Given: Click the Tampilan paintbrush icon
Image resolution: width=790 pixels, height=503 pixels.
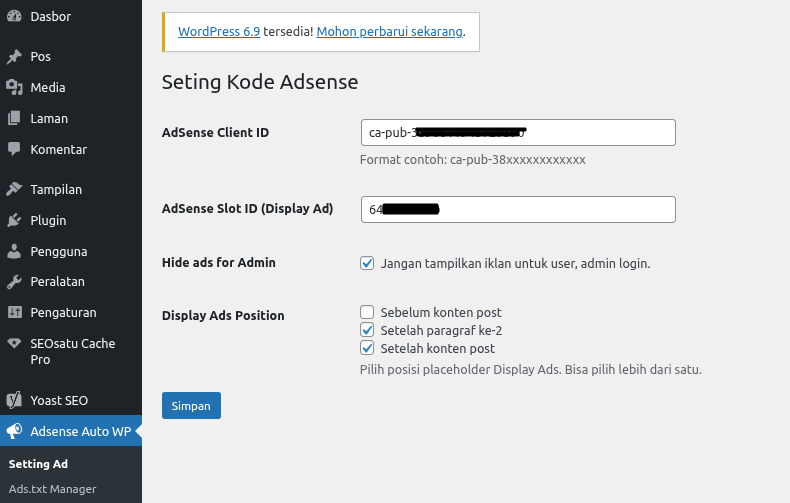Looking at the screenshot, I should point(14,190).
